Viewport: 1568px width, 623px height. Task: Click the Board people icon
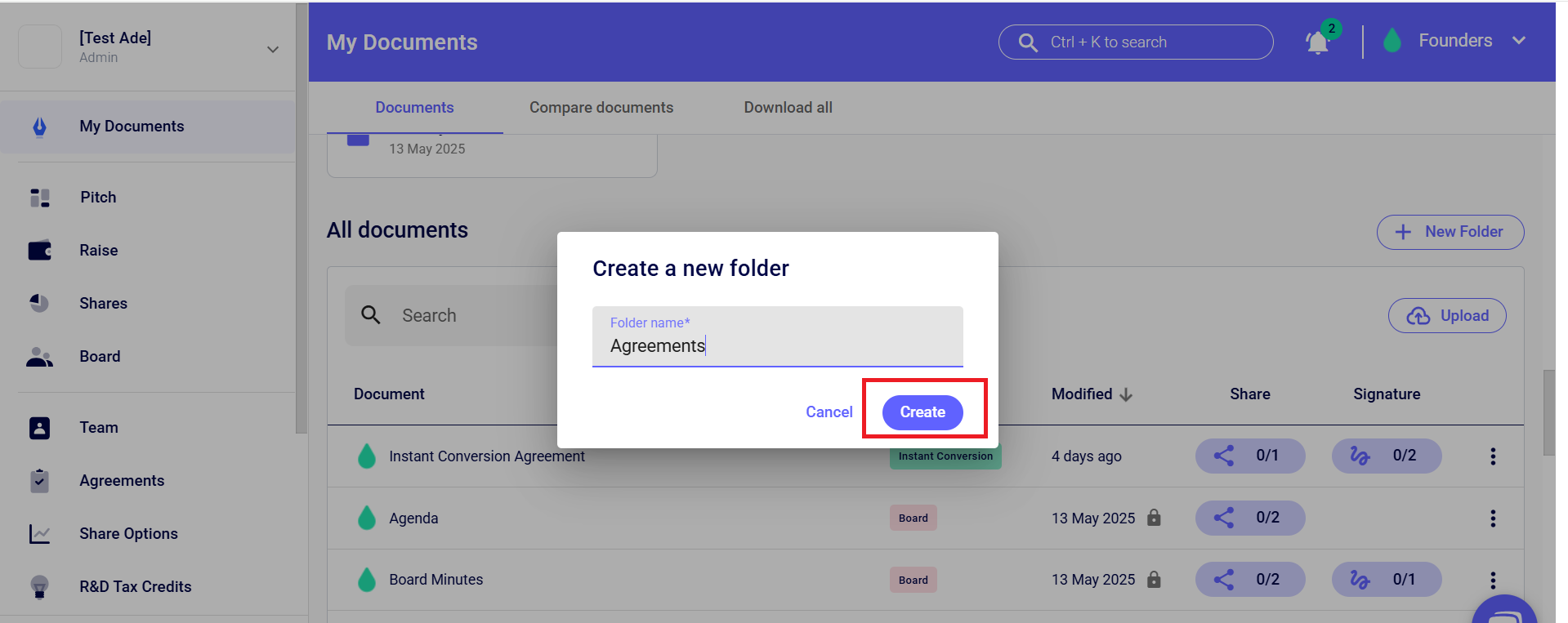pyautogui.click(x=39, y=357)
